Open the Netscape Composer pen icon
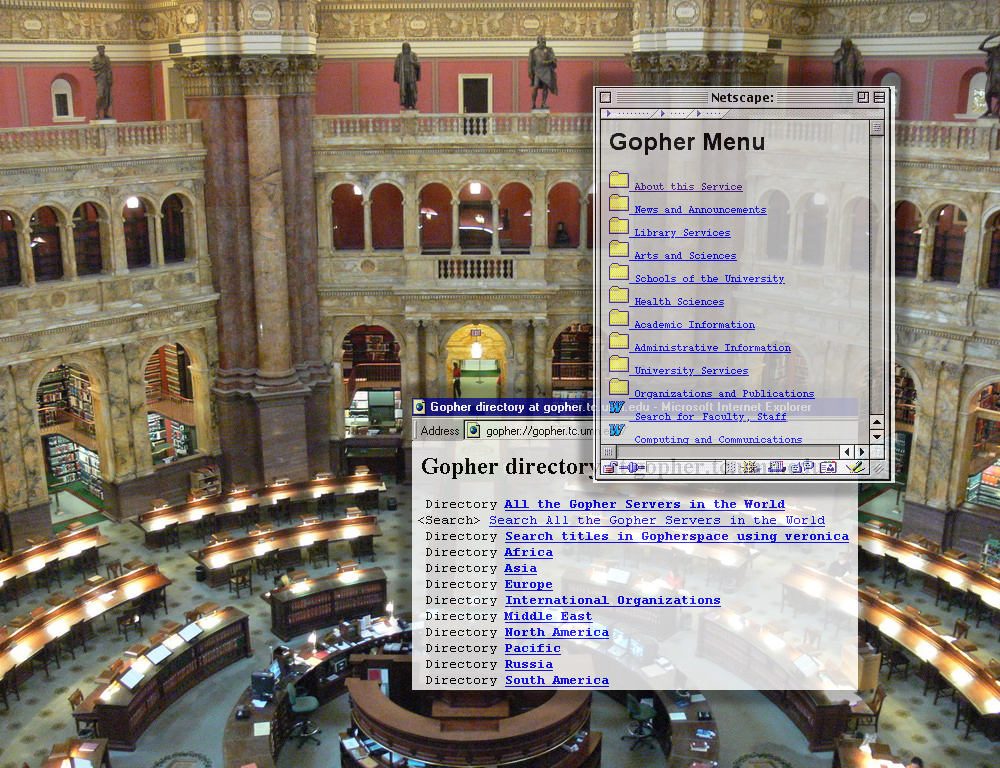The width and height of the screenshot is (1000, 768). [855, 468]
